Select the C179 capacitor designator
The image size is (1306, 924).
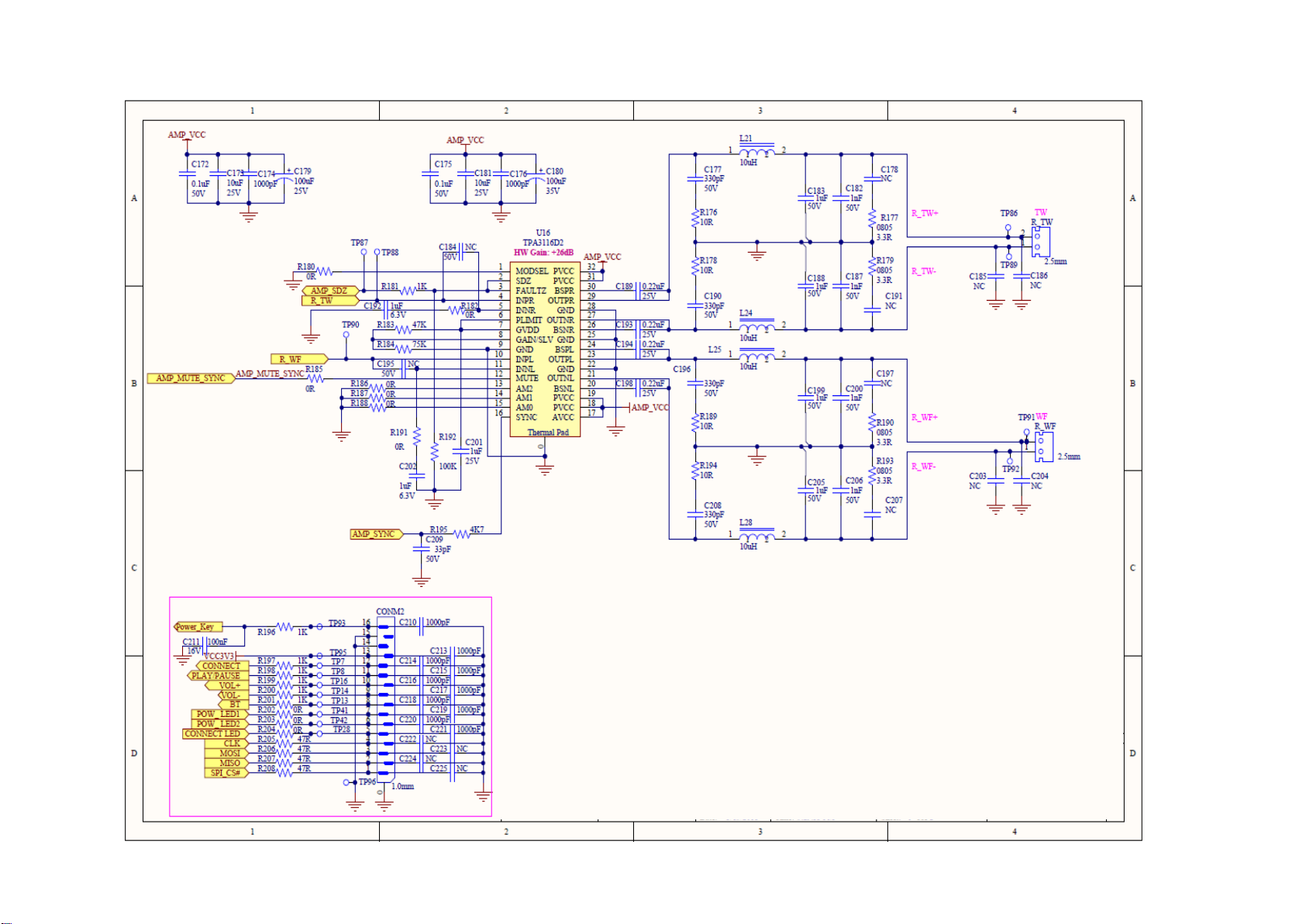[302, 171]
